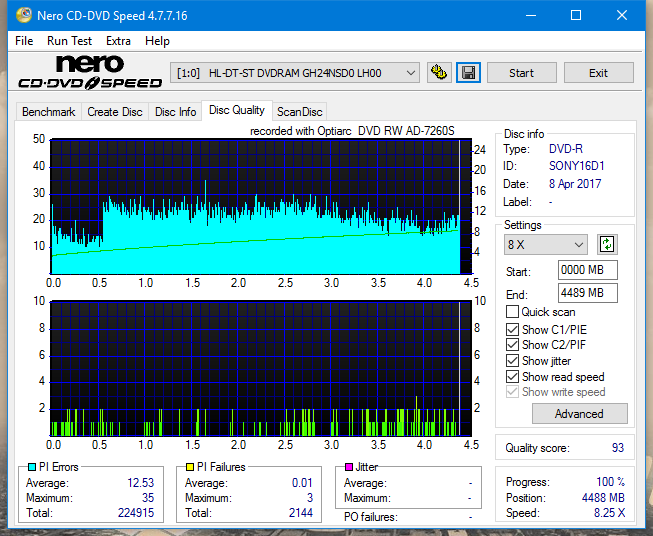Click the PI Errors total 224915

[x=136, y=512]
